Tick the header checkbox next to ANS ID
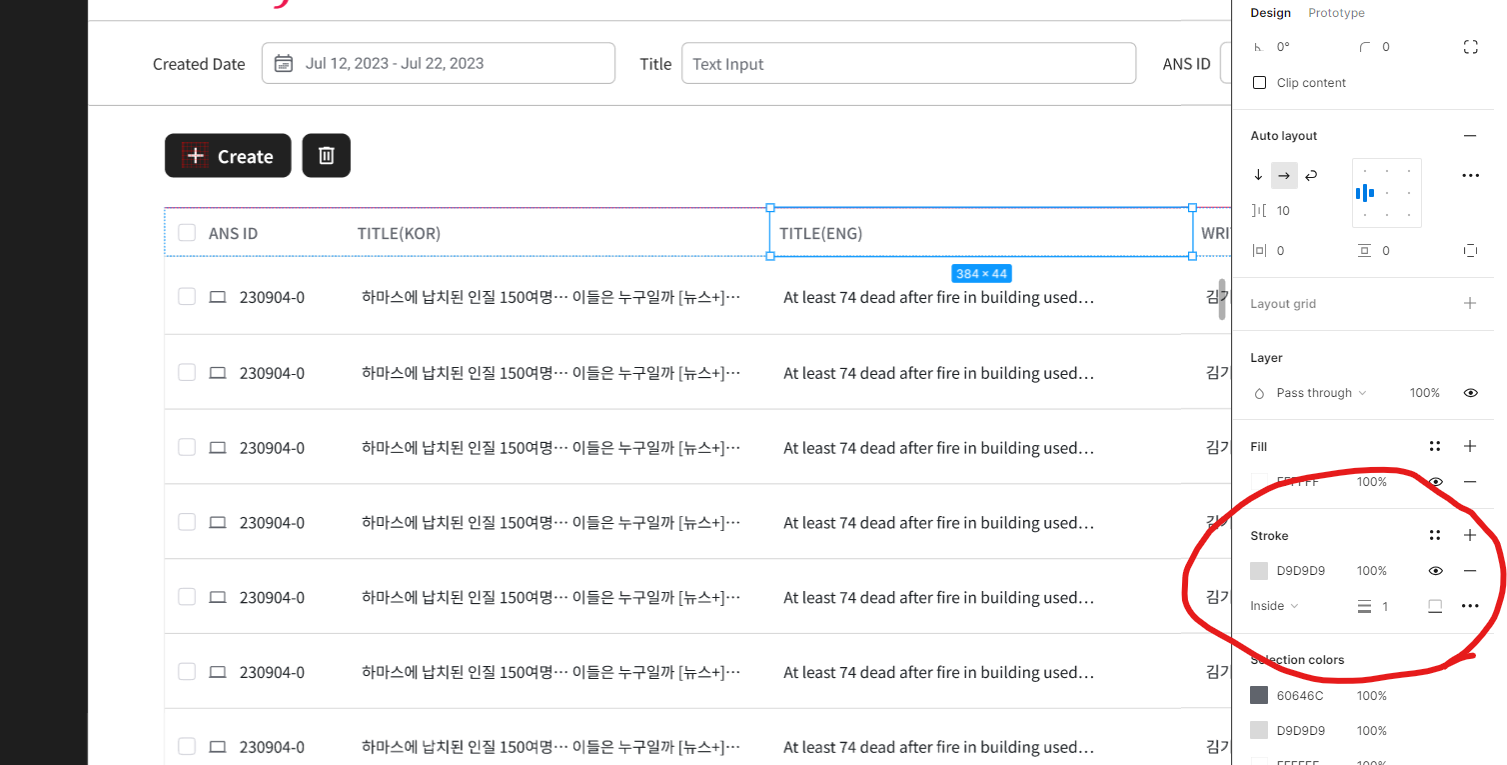1507x765 pixels. pyautogui.click(x=187, y=233)
